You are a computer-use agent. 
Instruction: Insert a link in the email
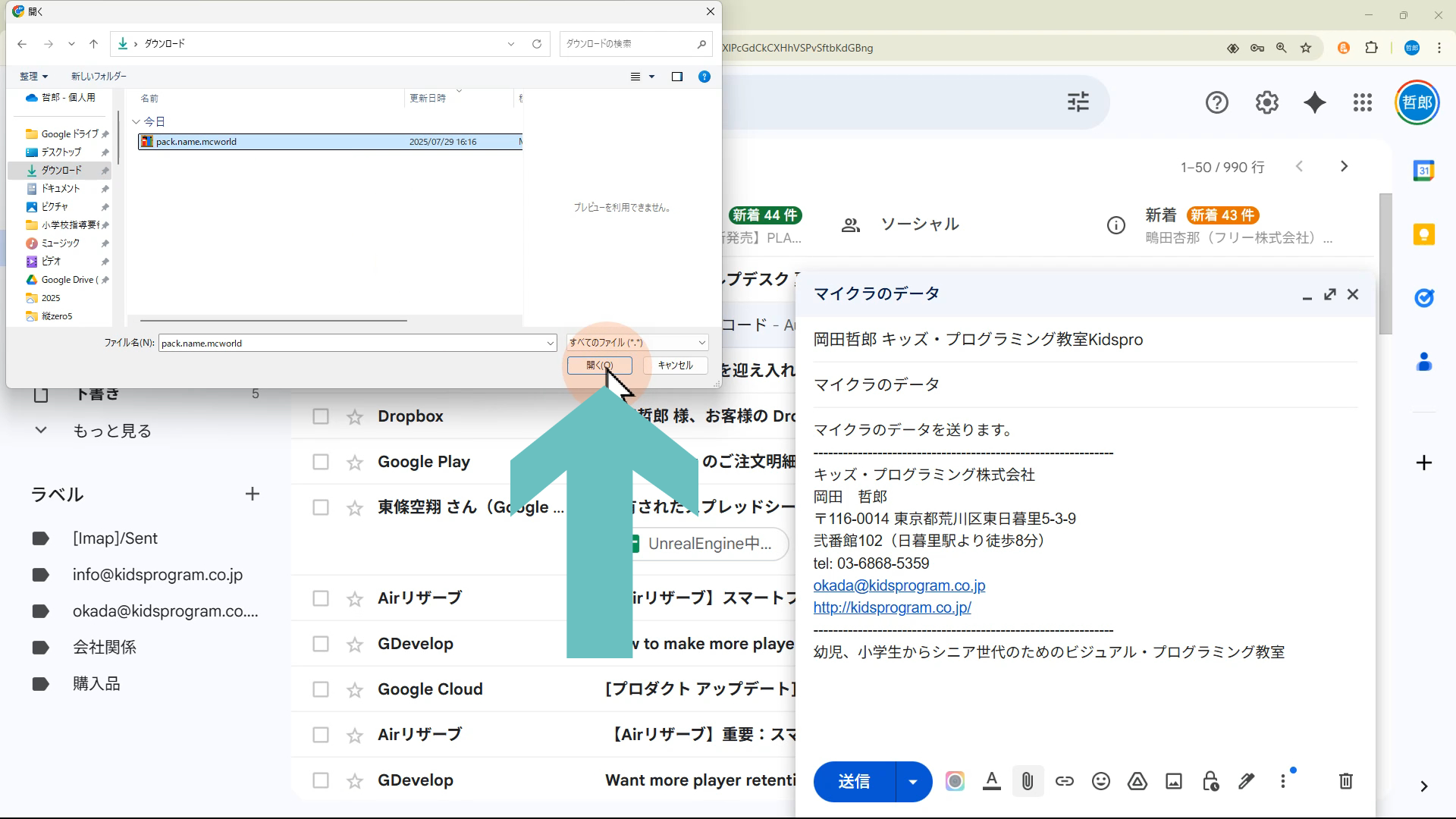pos(1064,781)
